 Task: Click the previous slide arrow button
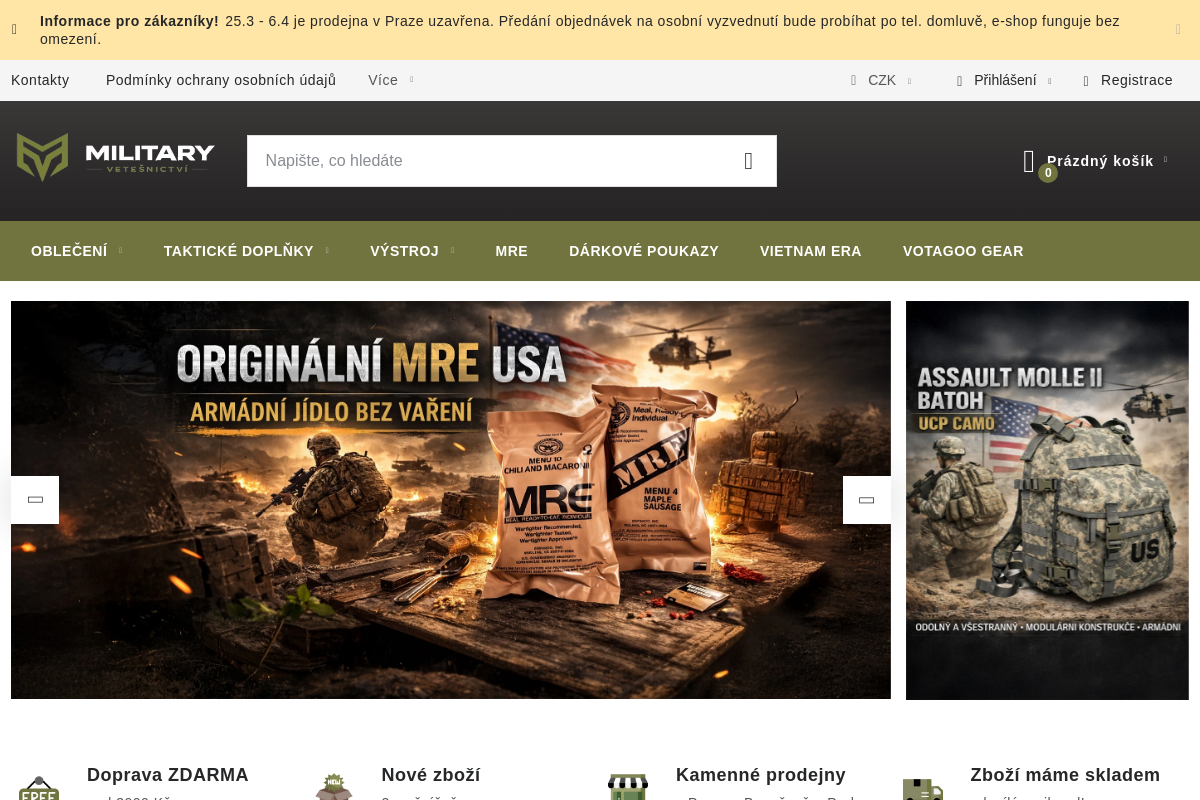pyautogui.click(x=35, y=500)
